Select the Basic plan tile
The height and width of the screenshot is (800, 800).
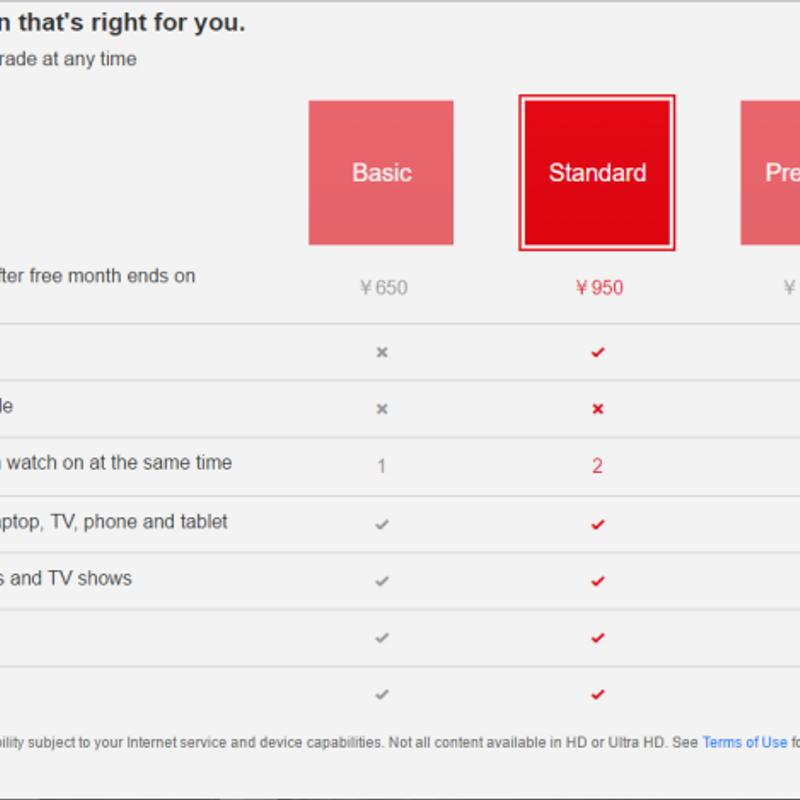pyautogui.click(x=381, y=172)
